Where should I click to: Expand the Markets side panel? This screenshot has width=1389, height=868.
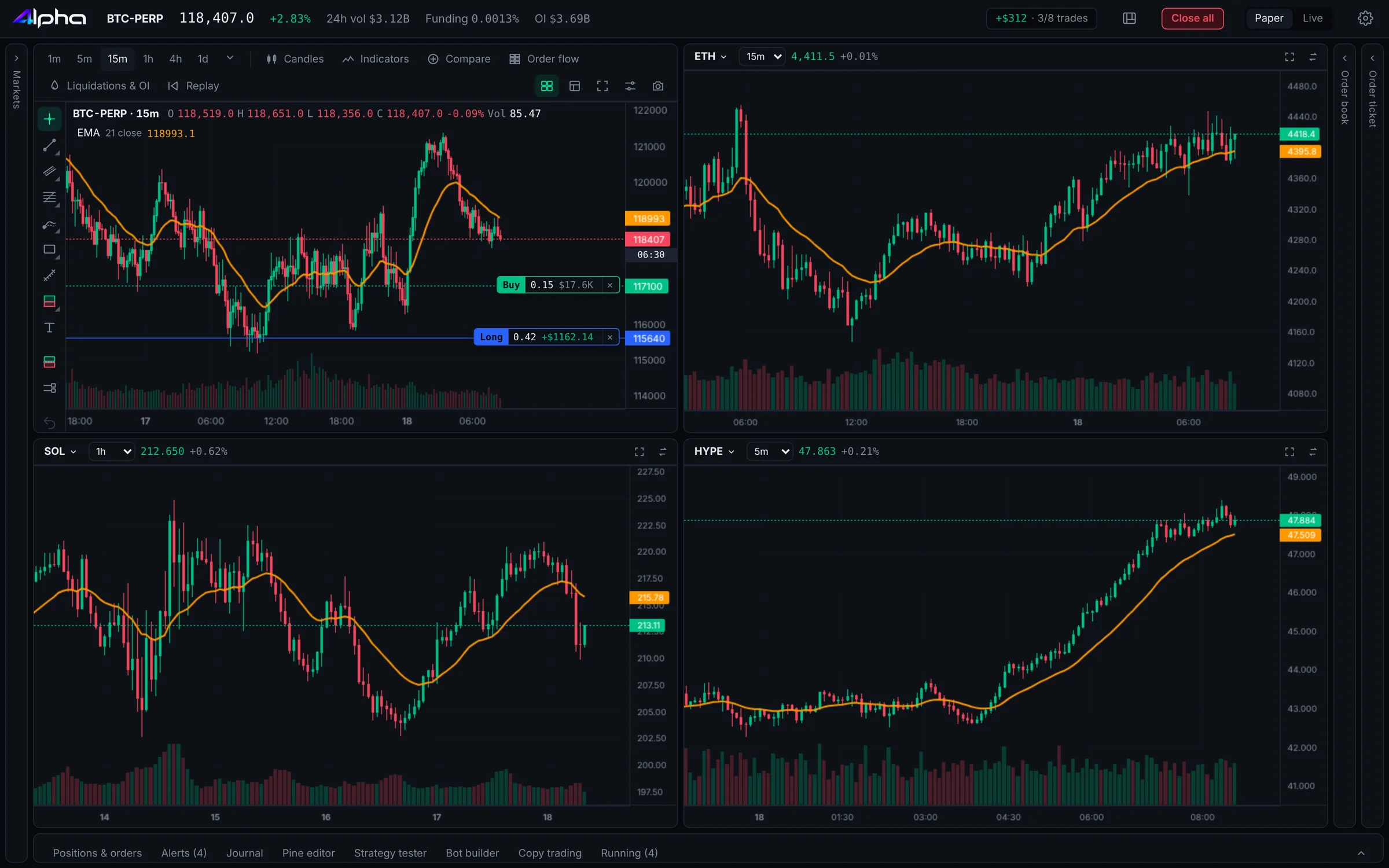click(x=17, y=58)
